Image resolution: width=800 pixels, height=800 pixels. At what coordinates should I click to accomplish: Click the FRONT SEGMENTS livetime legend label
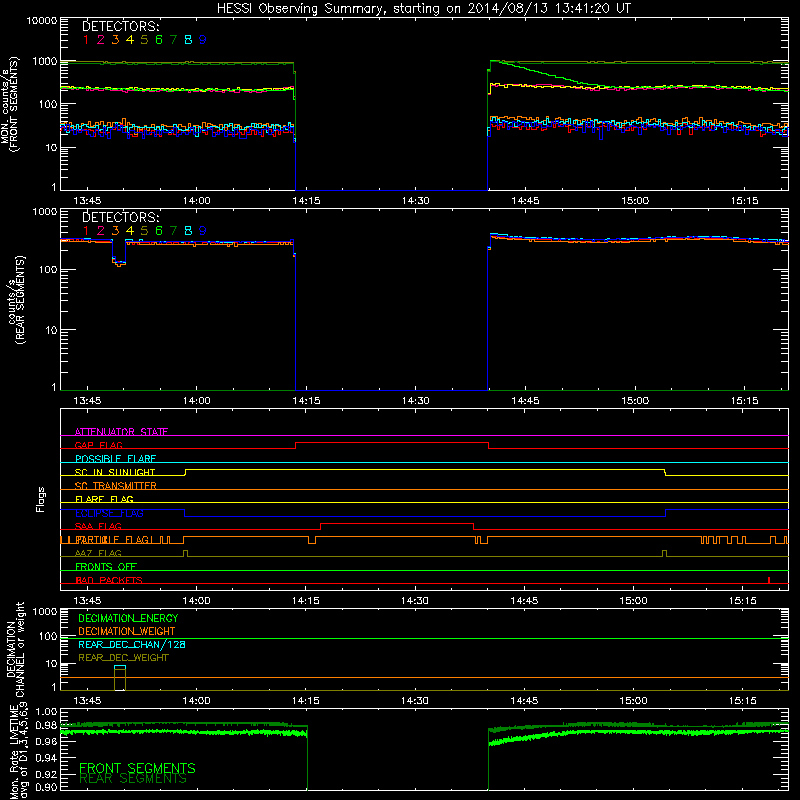tap(137, 768)
